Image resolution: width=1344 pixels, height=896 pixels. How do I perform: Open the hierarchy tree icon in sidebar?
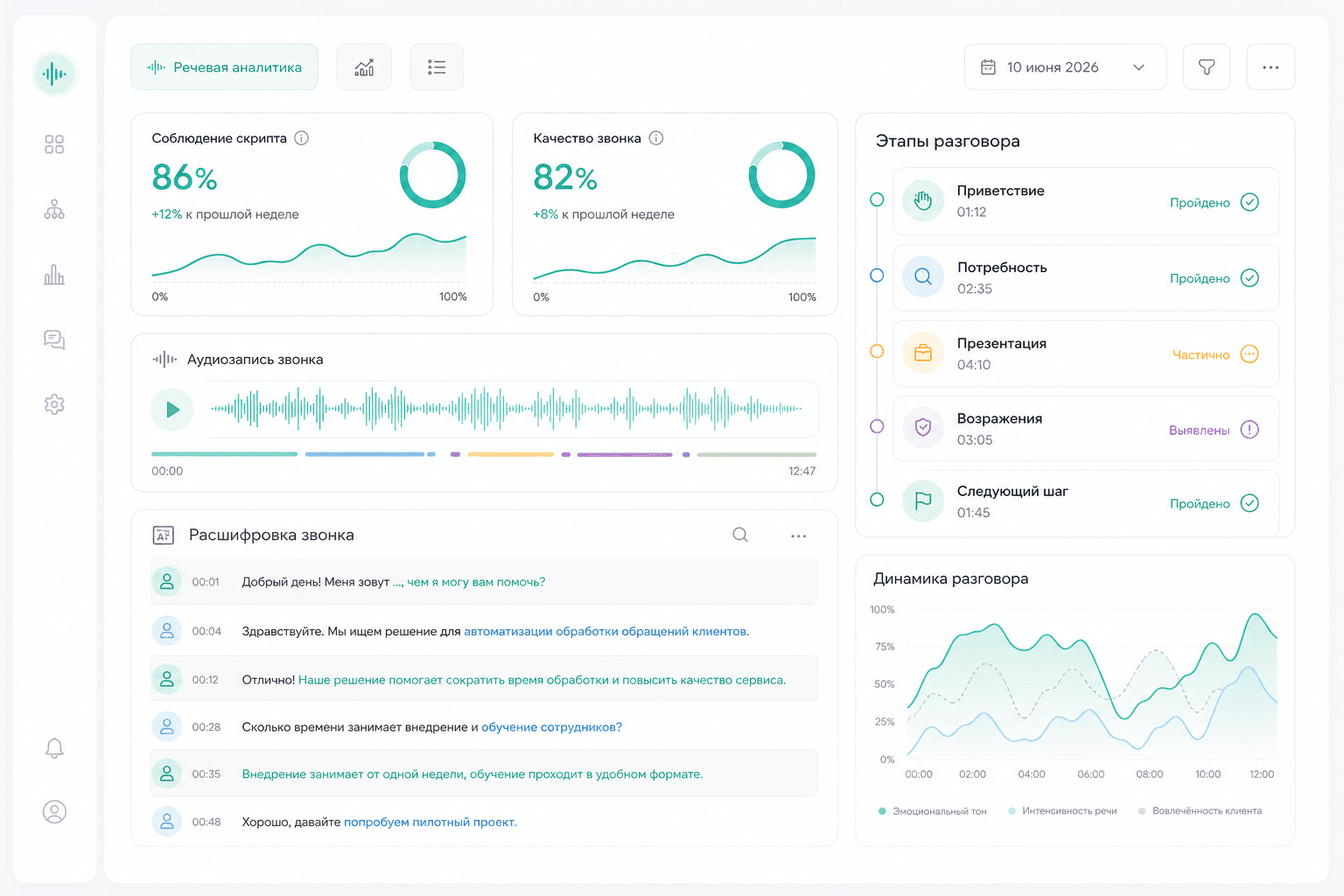click(54, 210)
